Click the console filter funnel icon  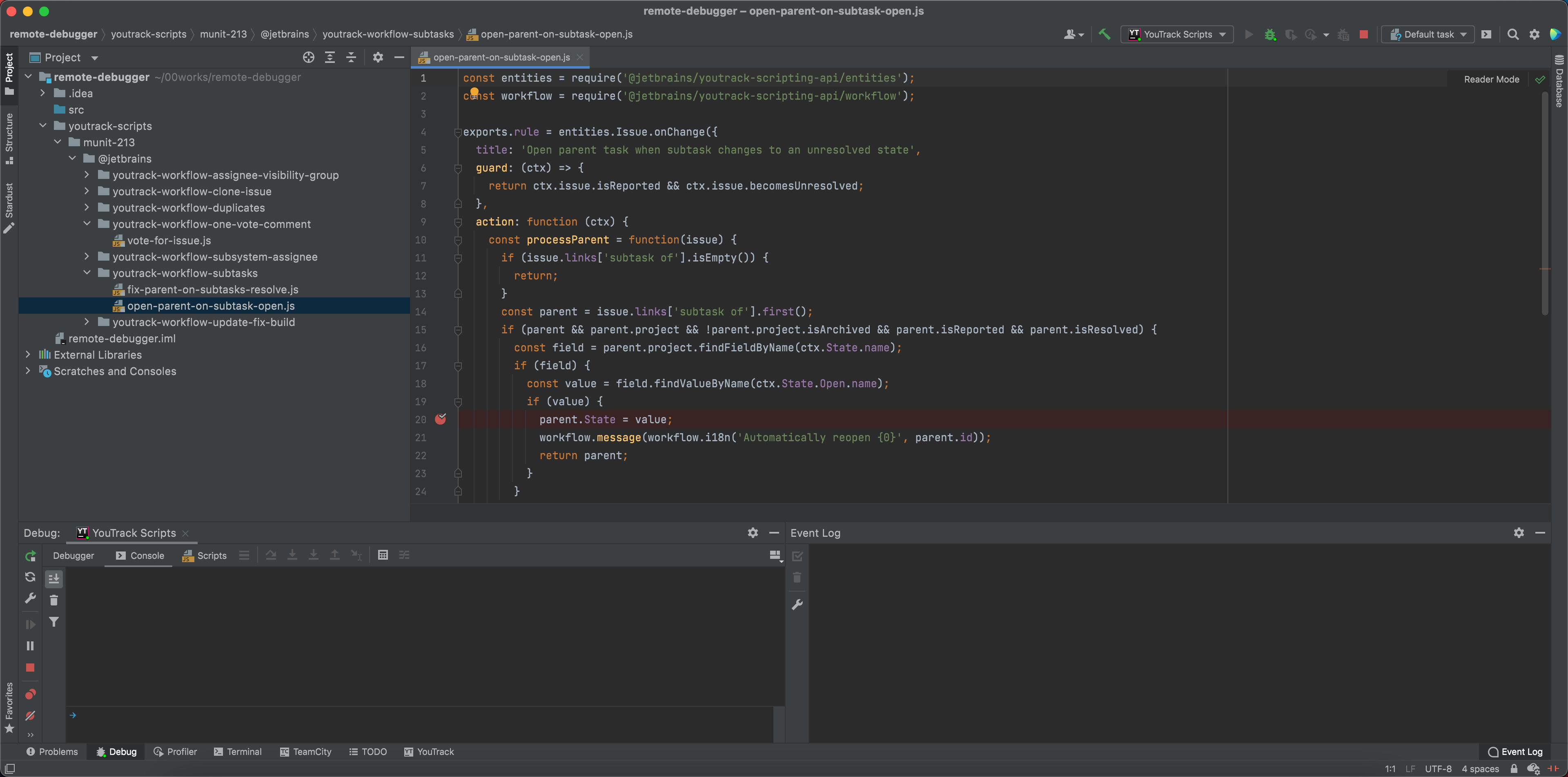point(53,622)
